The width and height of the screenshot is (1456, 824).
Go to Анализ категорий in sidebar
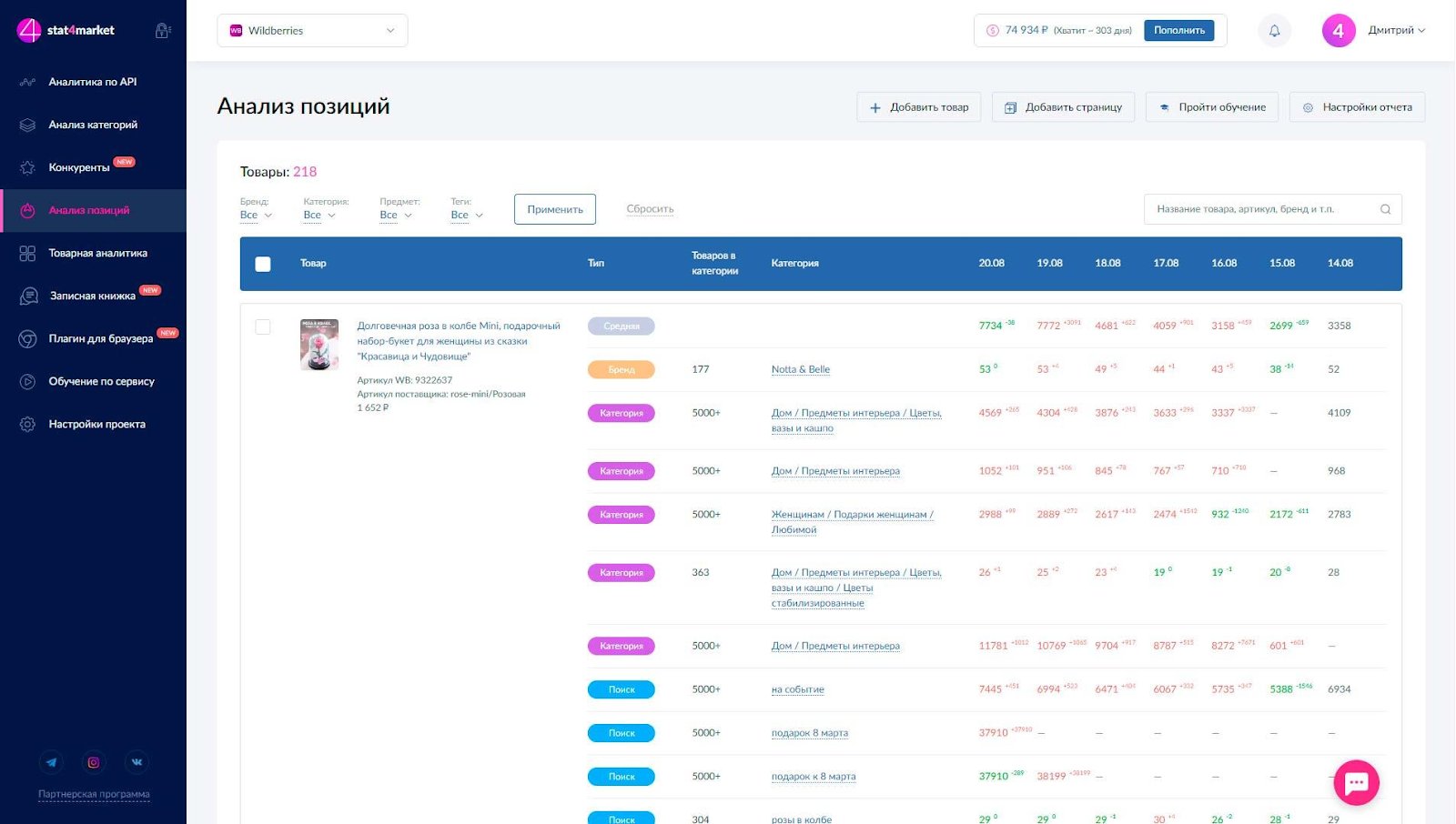(93, 125)
